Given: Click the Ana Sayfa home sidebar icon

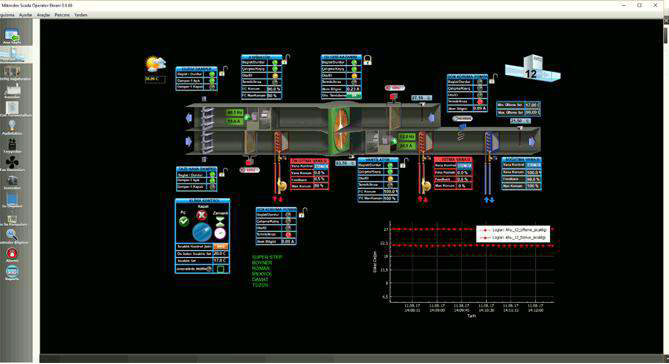Looking at the screenshot, I should pos(12,36).
